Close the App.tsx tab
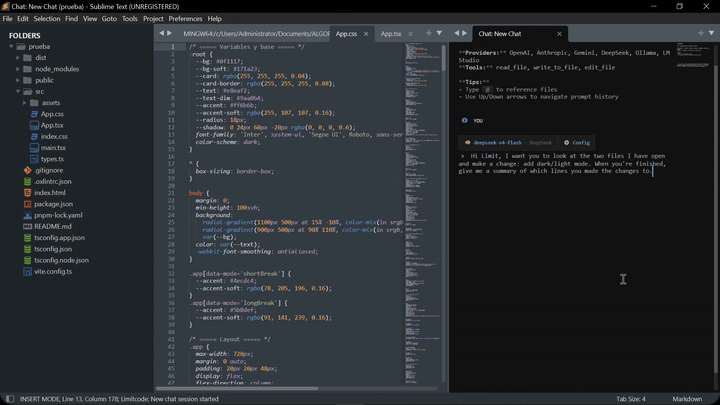 (x=411, y=34)
